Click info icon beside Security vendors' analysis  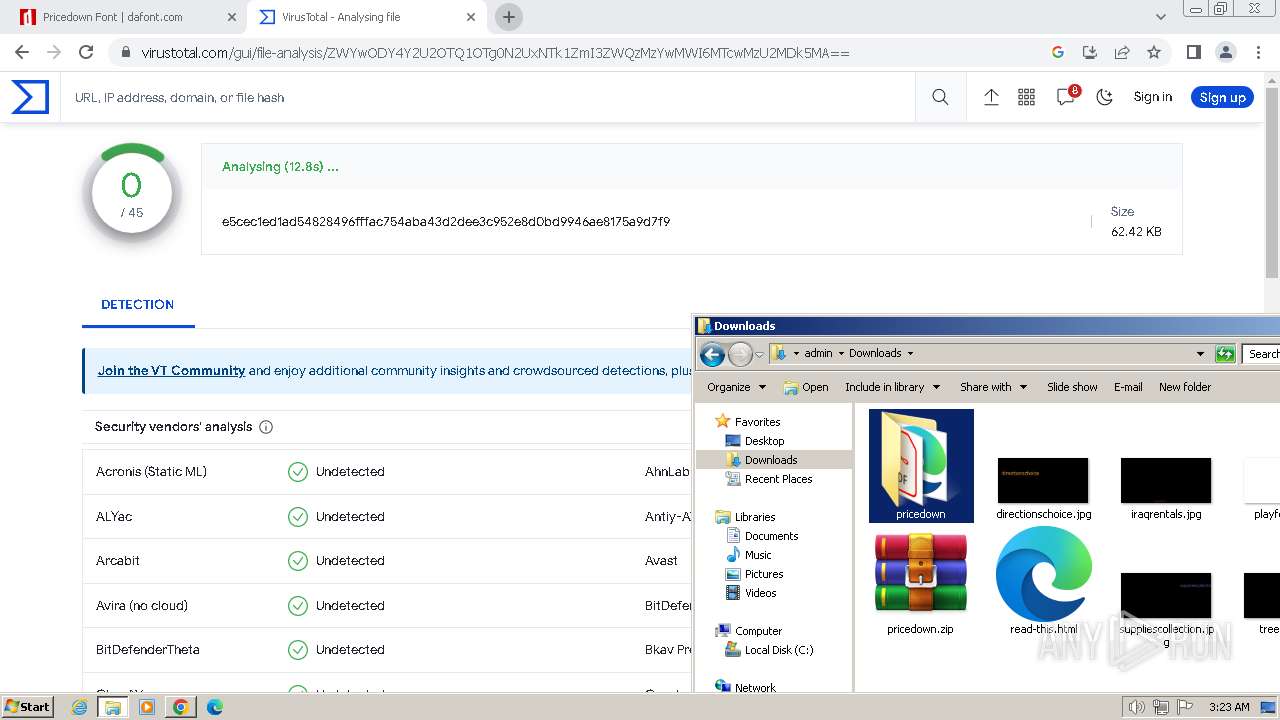point(266,427)
